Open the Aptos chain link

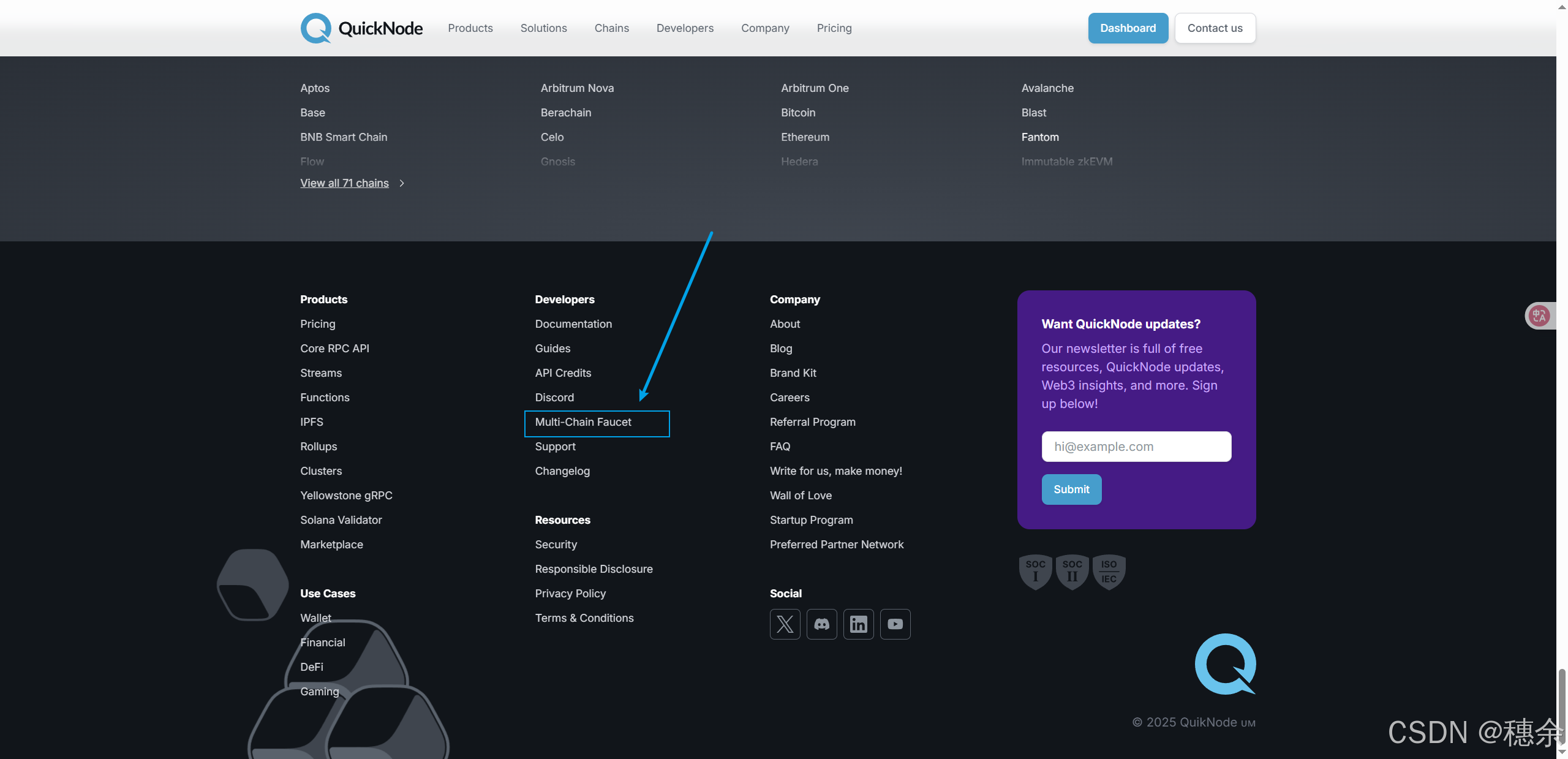tap(315, 88)
